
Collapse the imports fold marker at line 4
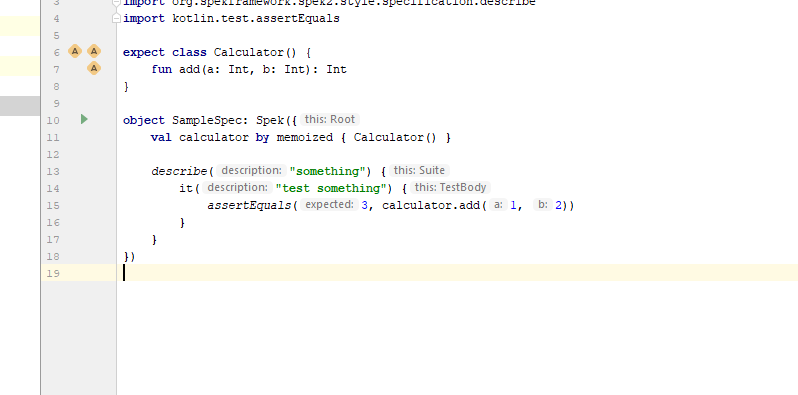click(x=116, y=19)
